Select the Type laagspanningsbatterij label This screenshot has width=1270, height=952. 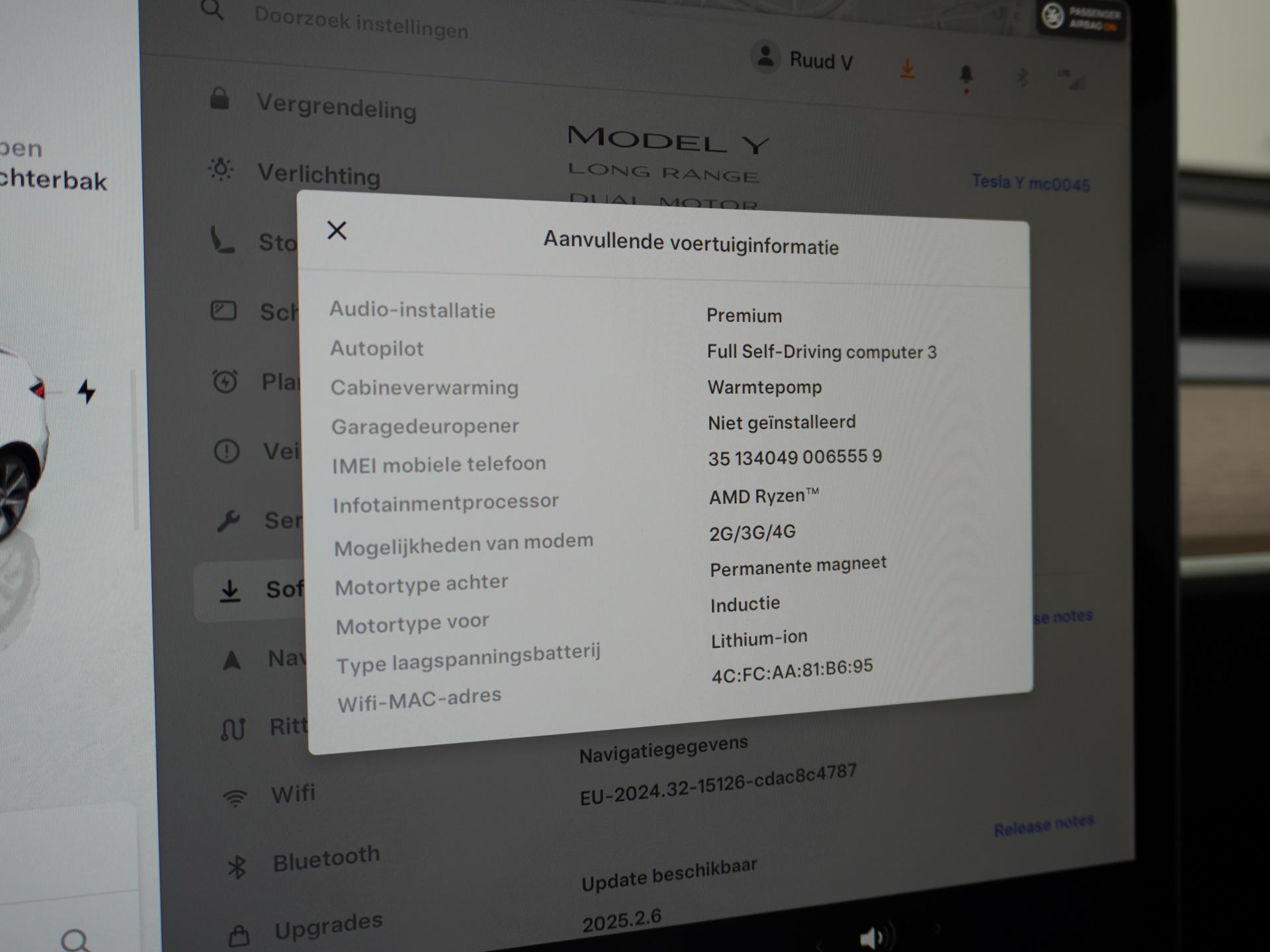(468, 658)
